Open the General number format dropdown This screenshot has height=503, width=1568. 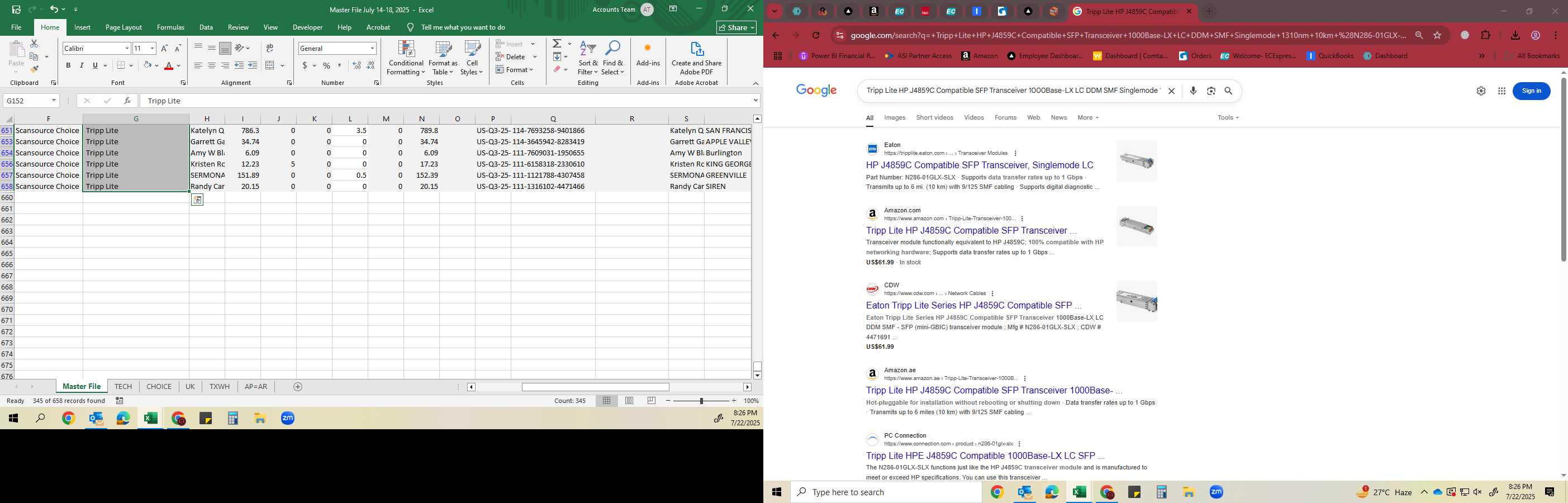tap(372, 48)
